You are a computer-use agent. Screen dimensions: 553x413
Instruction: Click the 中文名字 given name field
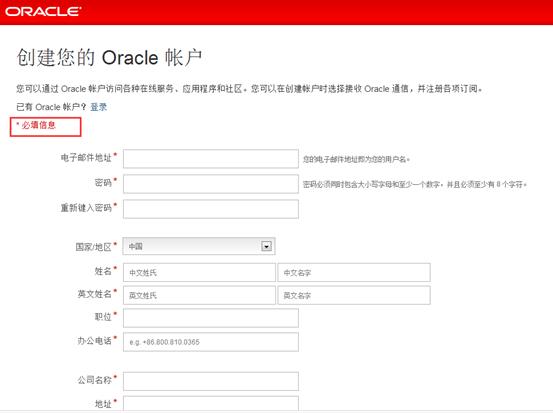[354, 272]
